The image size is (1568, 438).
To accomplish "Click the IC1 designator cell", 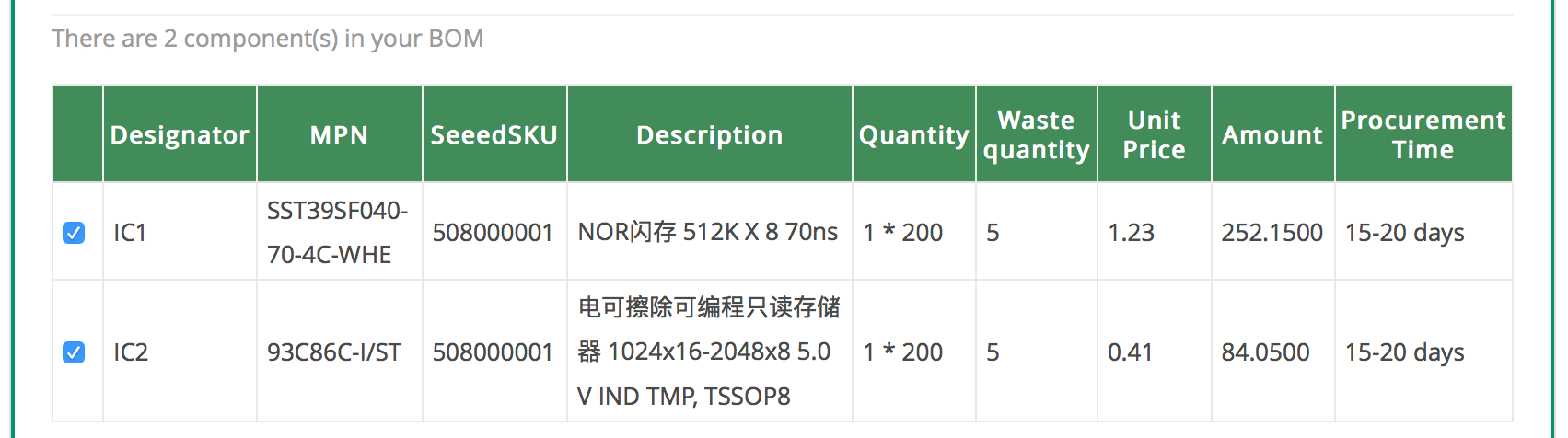I will tap(180, 232).
